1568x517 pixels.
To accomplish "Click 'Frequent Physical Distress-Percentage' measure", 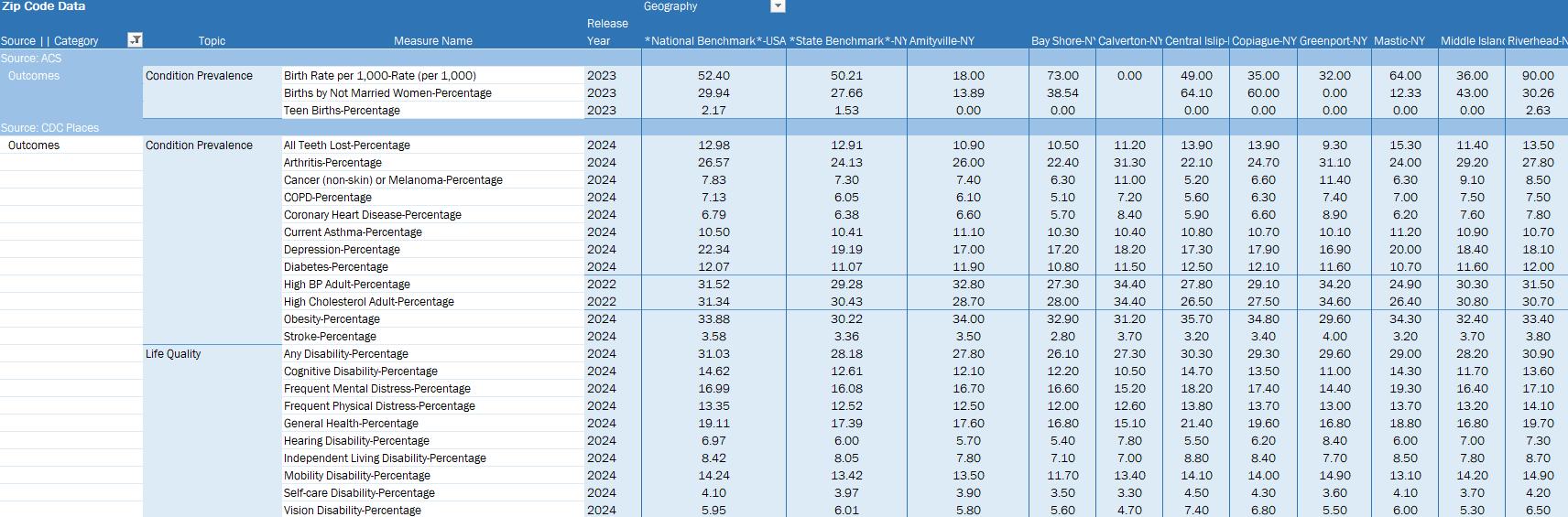I will (x=379, y=406).
